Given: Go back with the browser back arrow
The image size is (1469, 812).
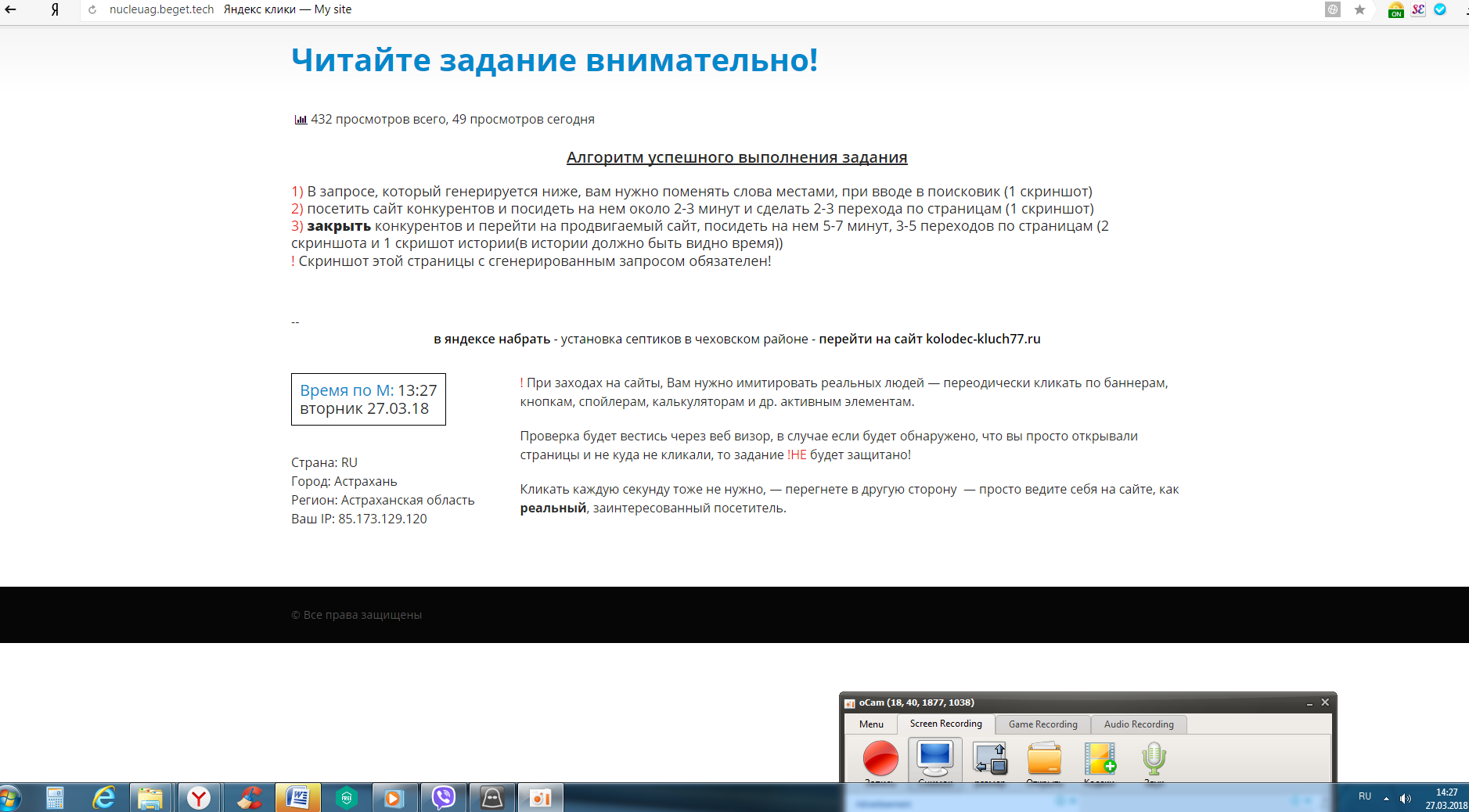Looking at the screenshot, I should 11,9.
